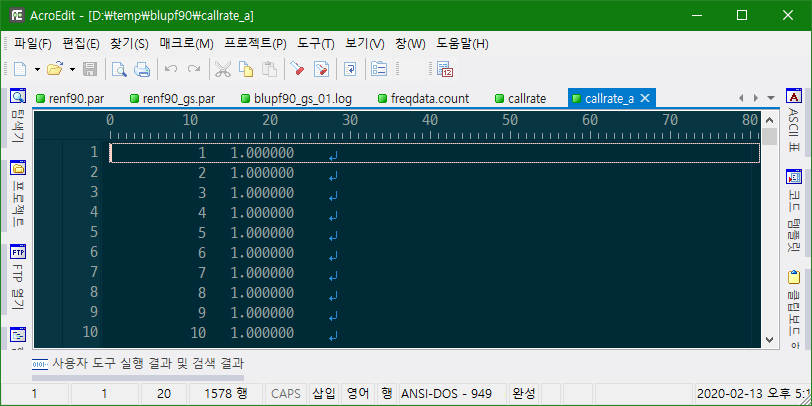Click line number 10 in gutter
Image resolution: width=812 pixels, height=406 pixels.
(x=90, y=332)
